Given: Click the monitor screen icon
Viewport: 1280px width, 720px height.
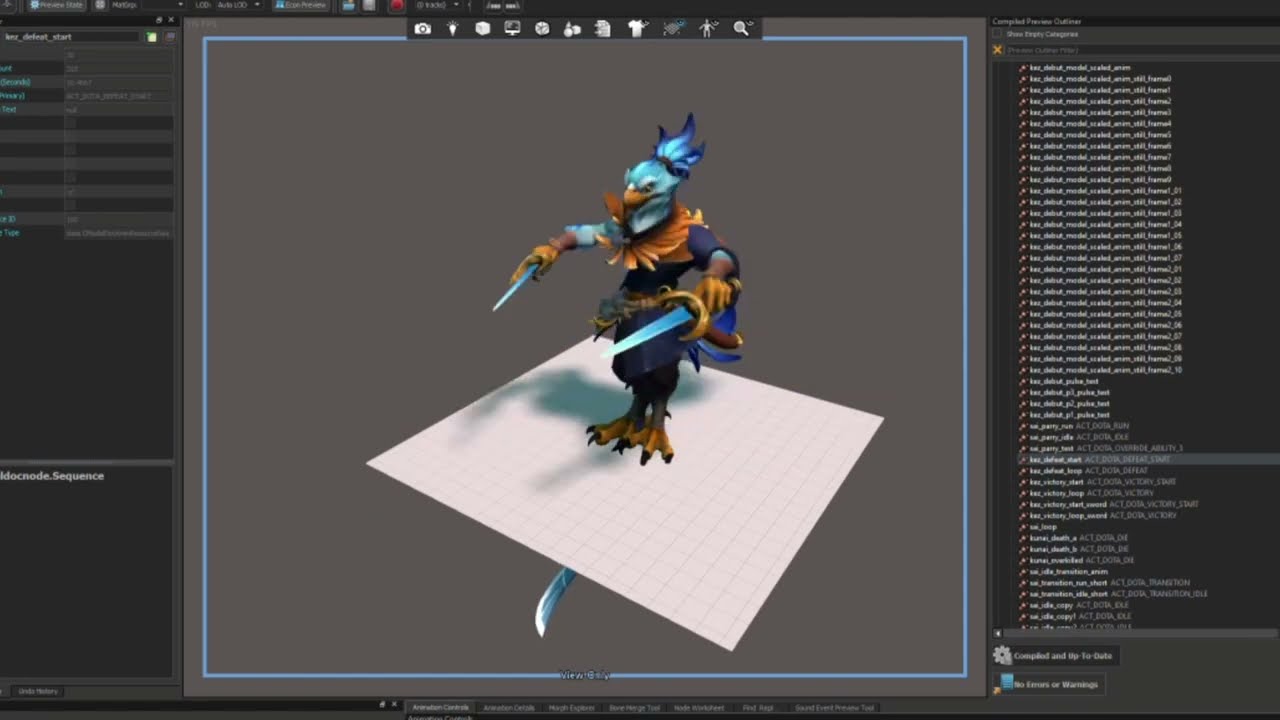Looking at the screenshot, I should click(512, 29).
